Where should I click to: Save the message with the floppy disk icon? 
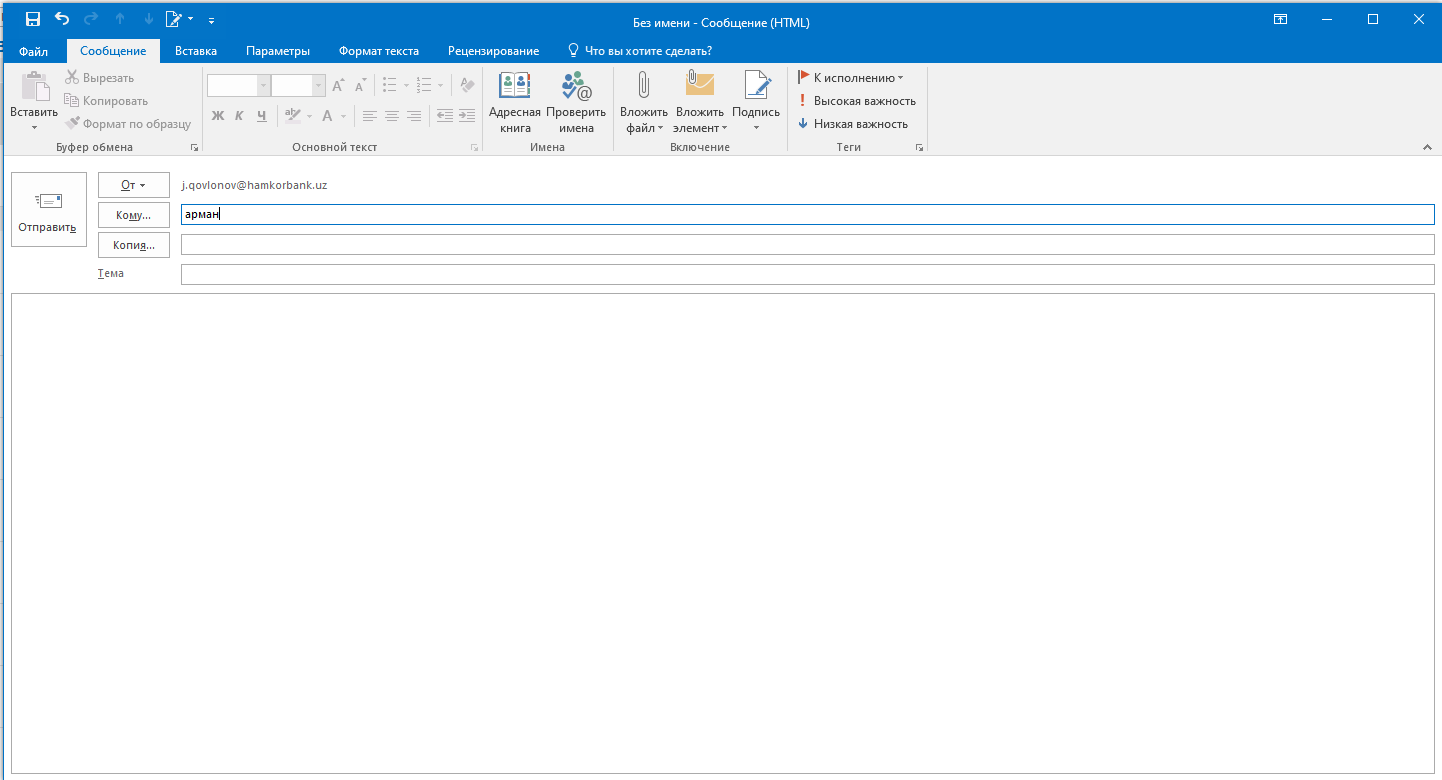(x=33, y=19)
